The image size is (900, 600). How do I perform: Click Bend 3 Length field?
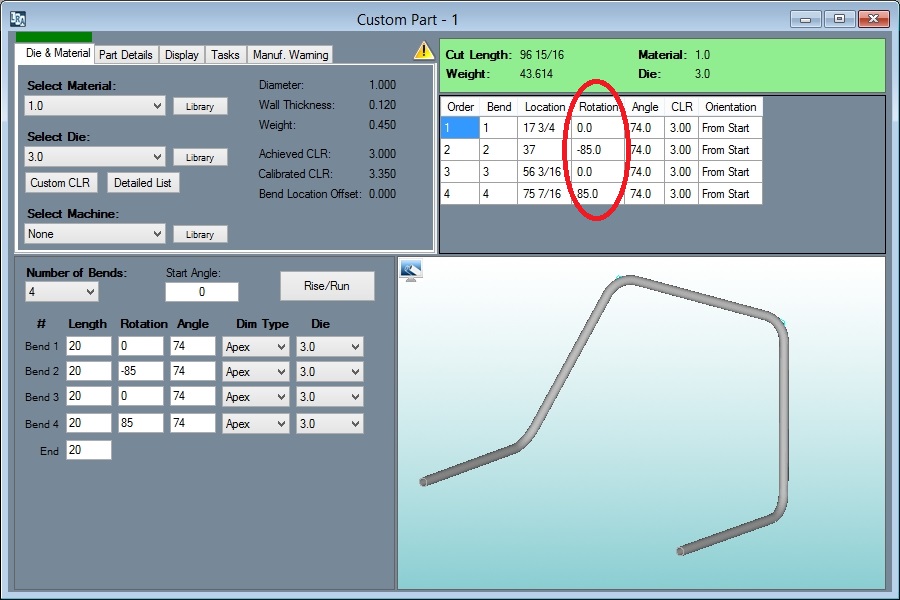coord(89,396)
